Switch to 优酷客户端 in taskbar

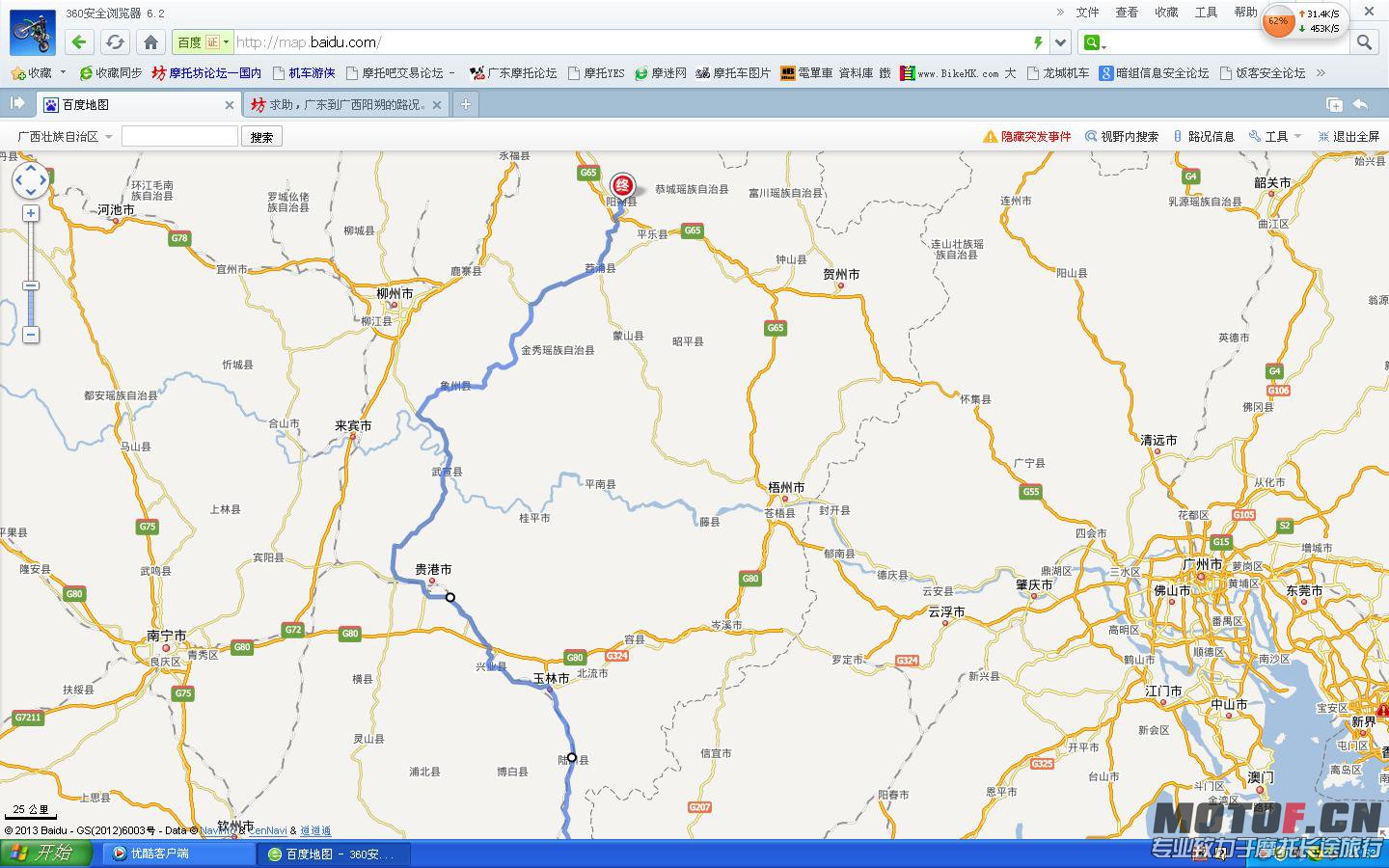click(x=177, y=854)
